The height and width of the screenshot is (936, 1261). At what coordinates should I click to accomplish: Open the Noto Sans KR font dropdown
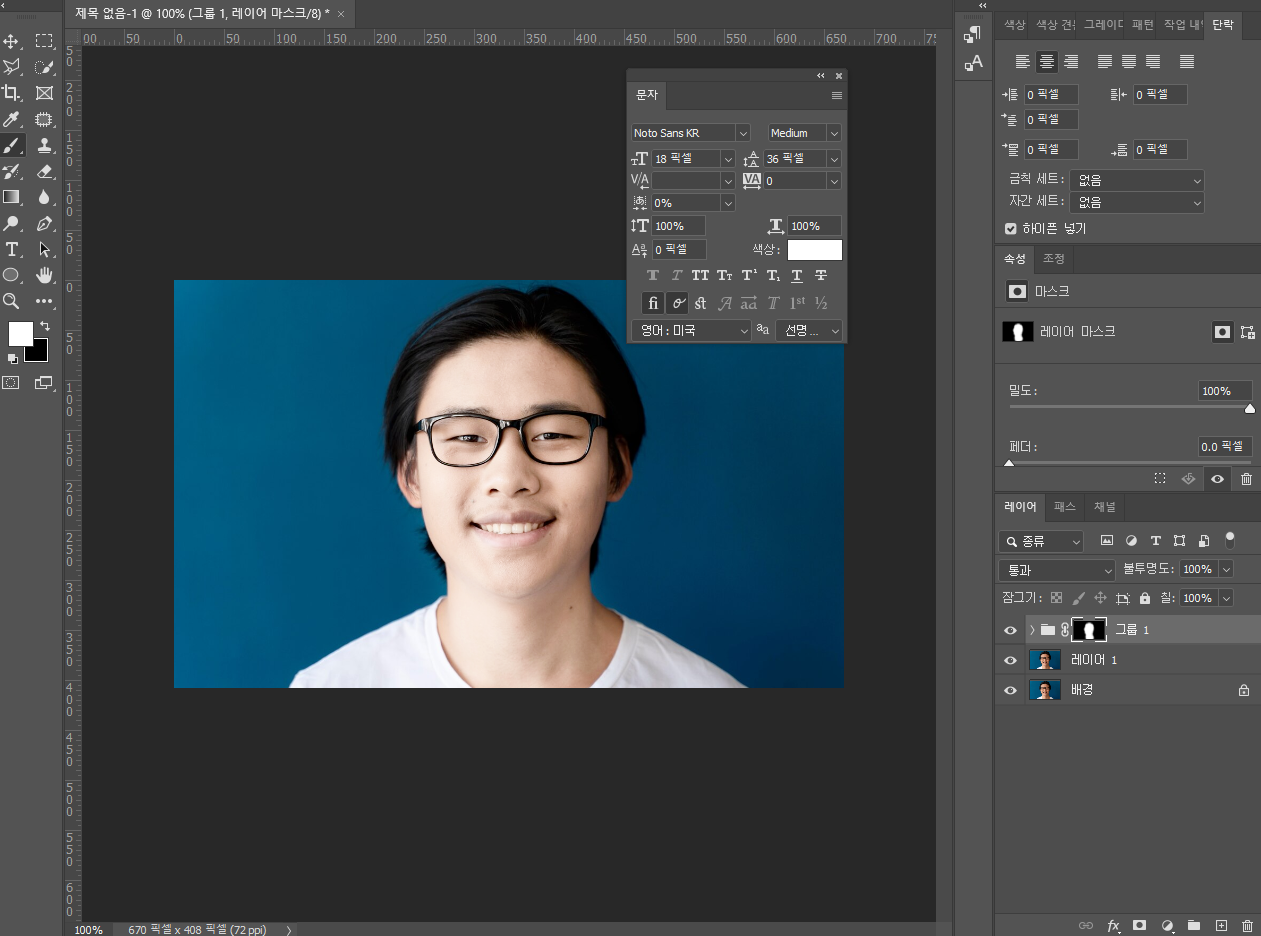click(743, 133)
